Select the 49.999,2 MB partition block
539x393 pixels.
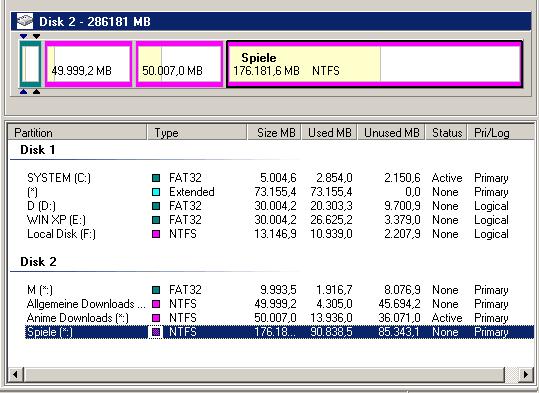coord(89,64)
